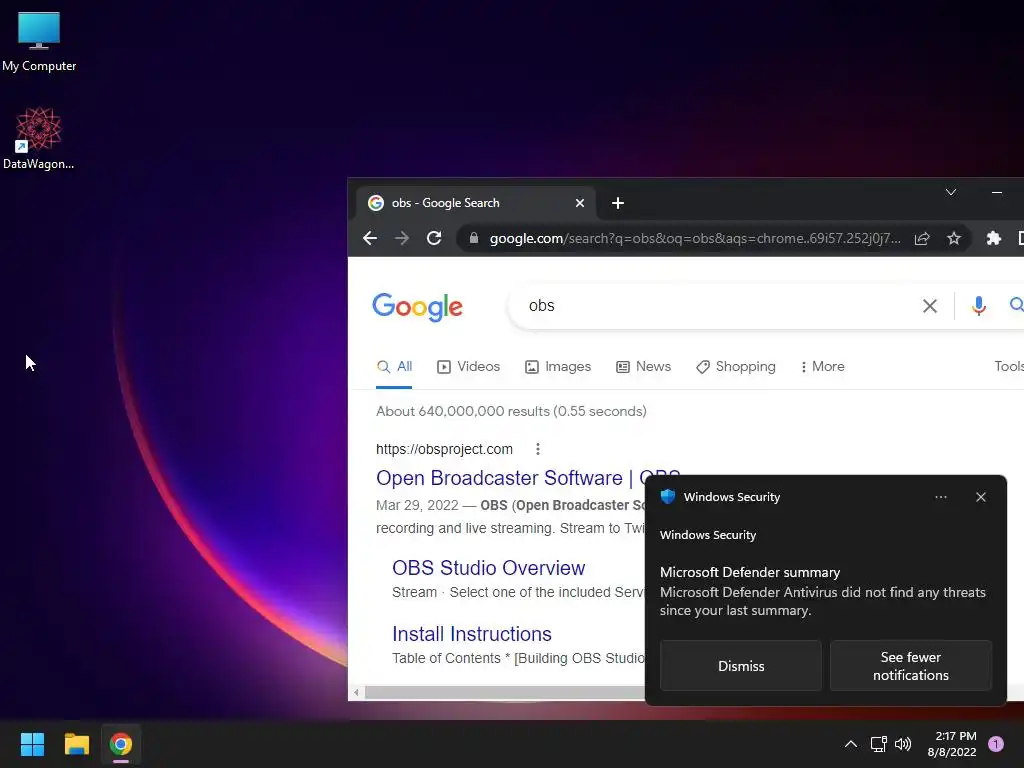Select the obs - Google Search tab
1024x768 pixels.
coord(475,203)
